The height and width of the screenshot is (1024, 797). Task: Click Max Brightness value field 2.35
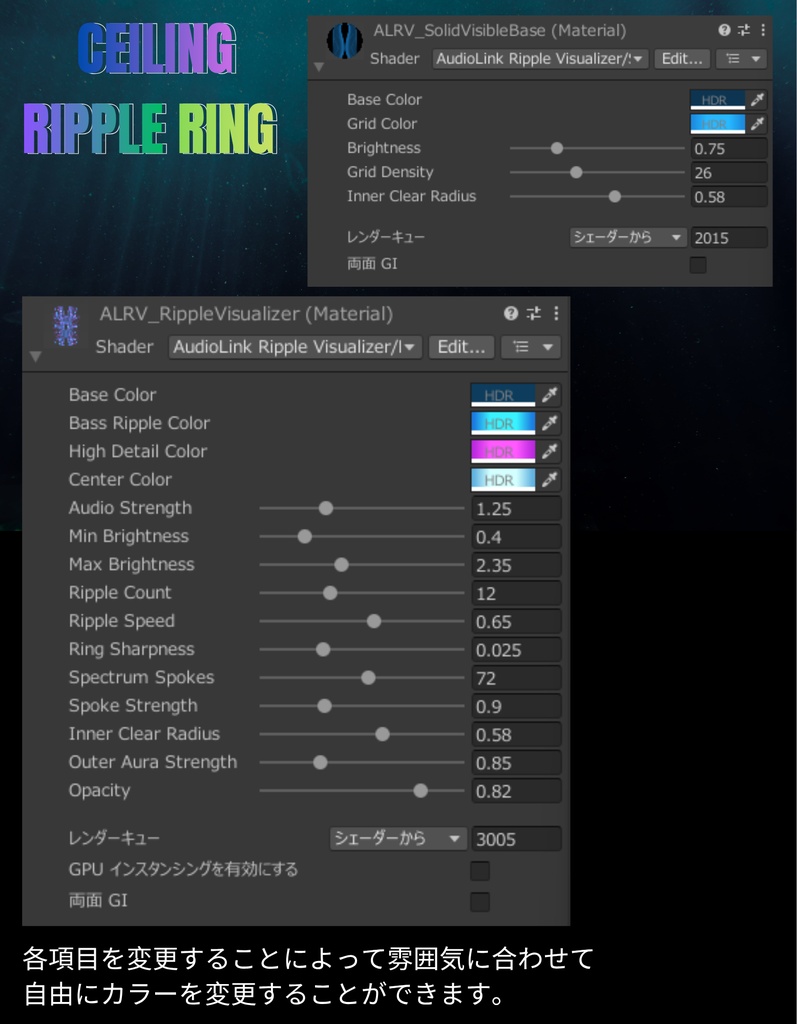516,565
